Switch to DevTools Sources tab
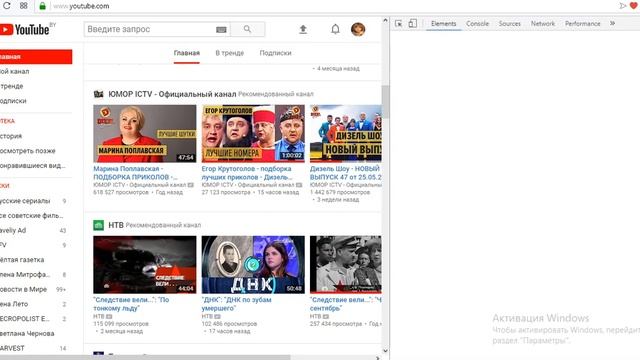The image size is (640, 360). pyautogui.click(x=510, y=24)
